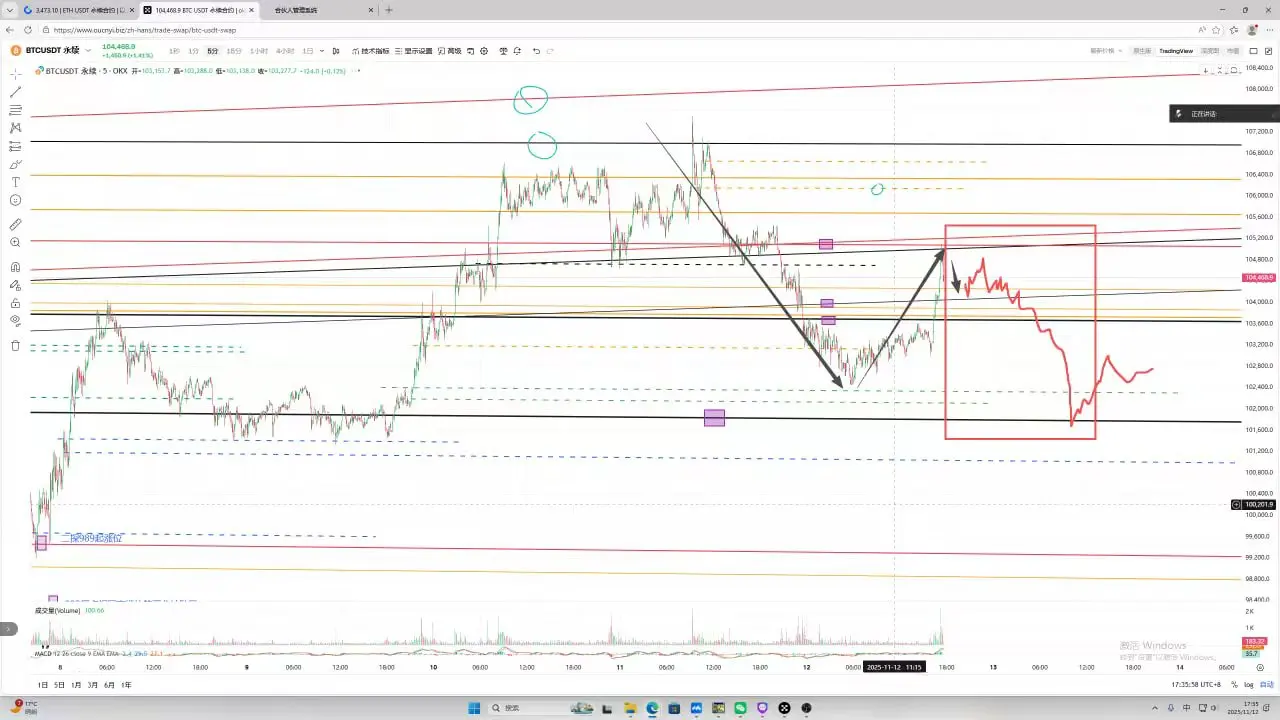The height and width of the screenshot is (720, 1280).
Task: Select the brush drawing tool
Action: 15,164
